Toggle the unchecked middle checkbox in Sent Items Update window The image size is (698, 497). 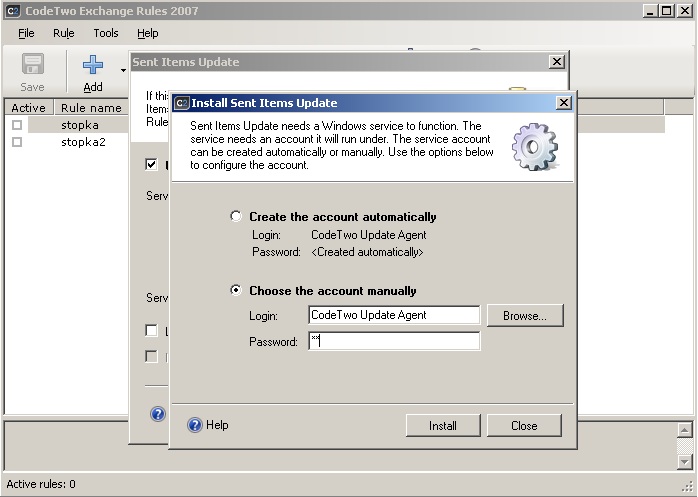click(x=151, y=330)
